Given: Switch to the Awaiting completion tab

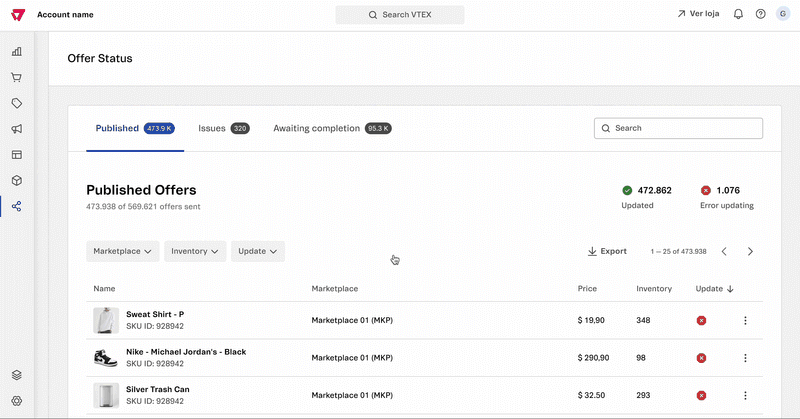Looking at the screenshot, I should pyautogui.click(x=332, y=129).
